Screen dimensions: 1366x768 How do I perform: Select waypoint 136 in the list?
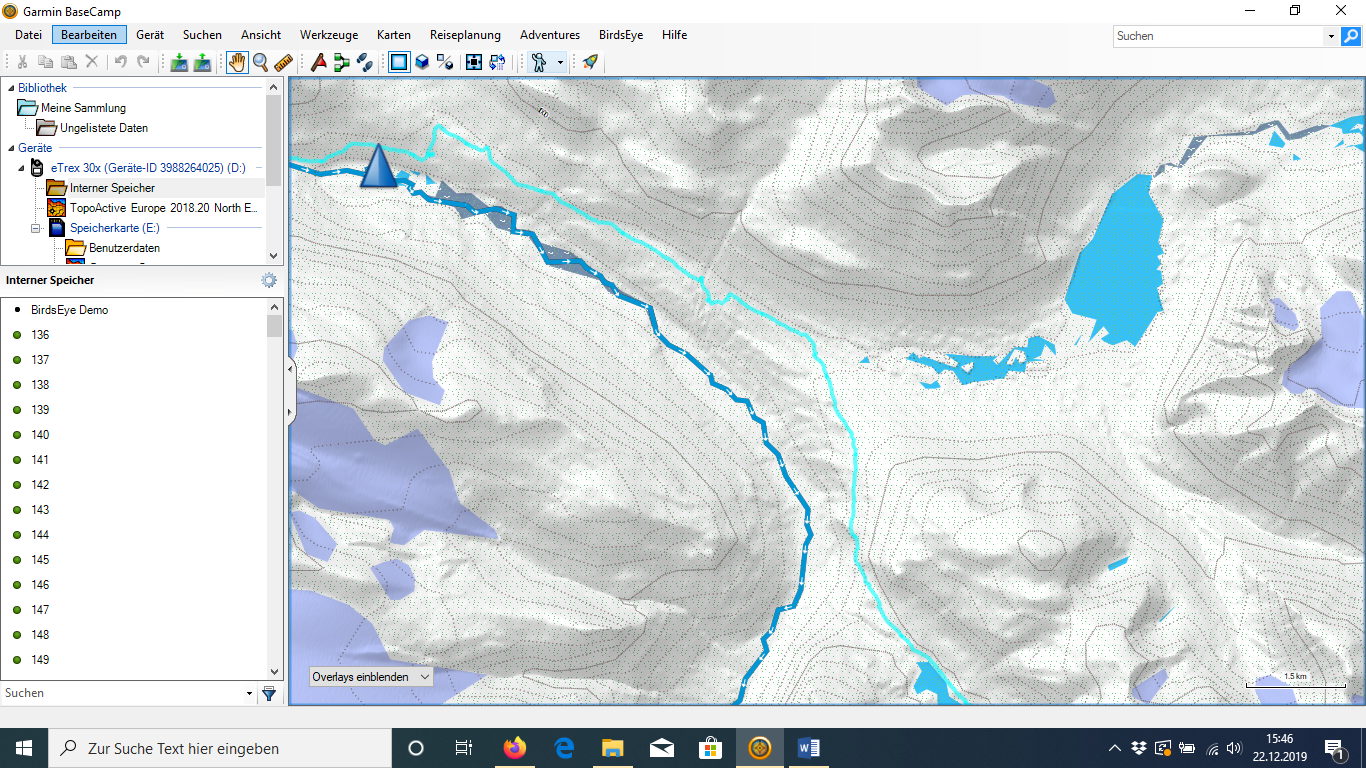40,335
